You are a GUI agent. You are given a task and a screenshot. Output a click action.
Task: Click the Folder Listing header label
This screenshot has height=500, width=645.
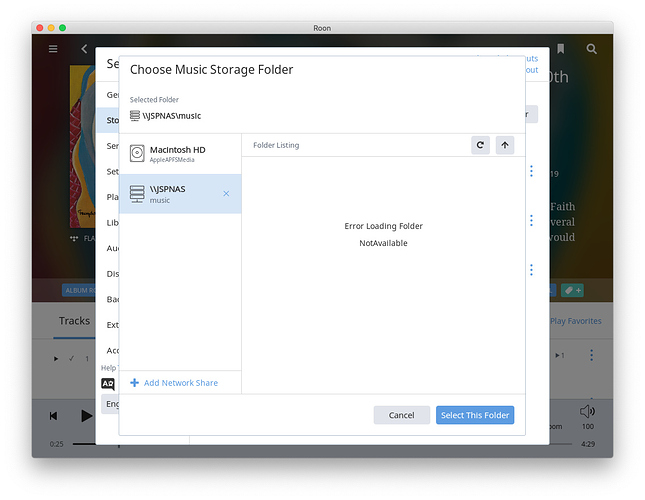276,145
